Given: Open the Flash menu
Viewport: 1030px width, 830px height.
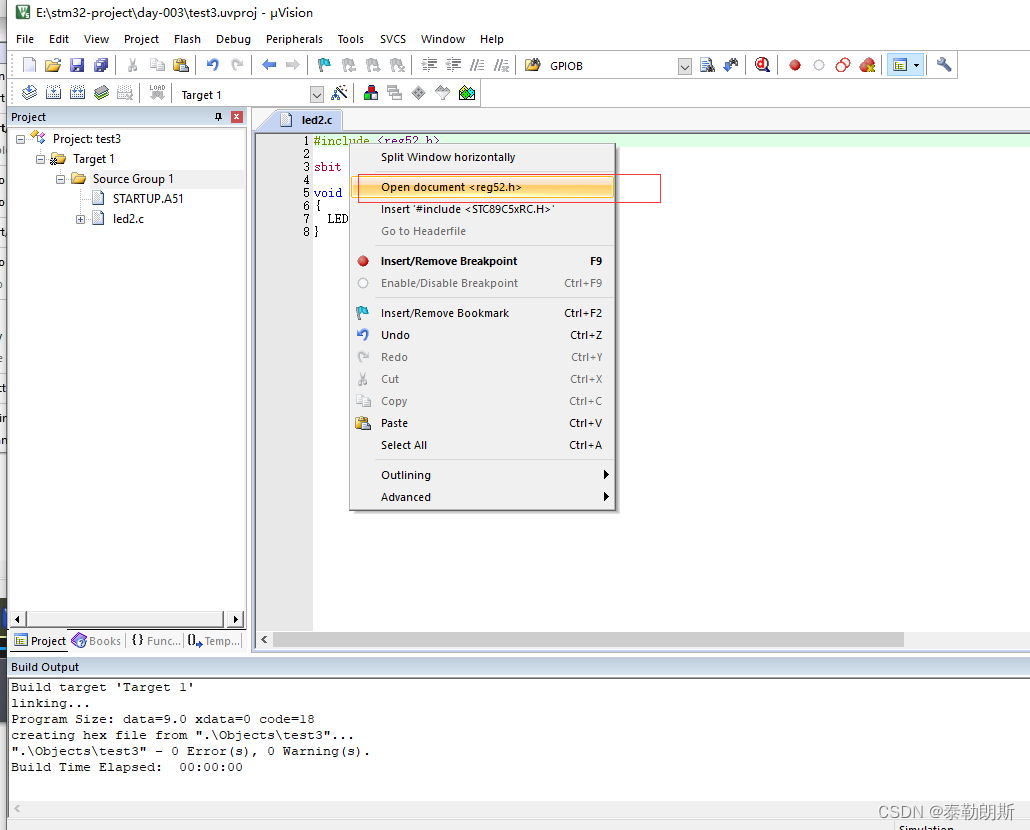Looking at the screenshot, I should click(x=187, y=39).
